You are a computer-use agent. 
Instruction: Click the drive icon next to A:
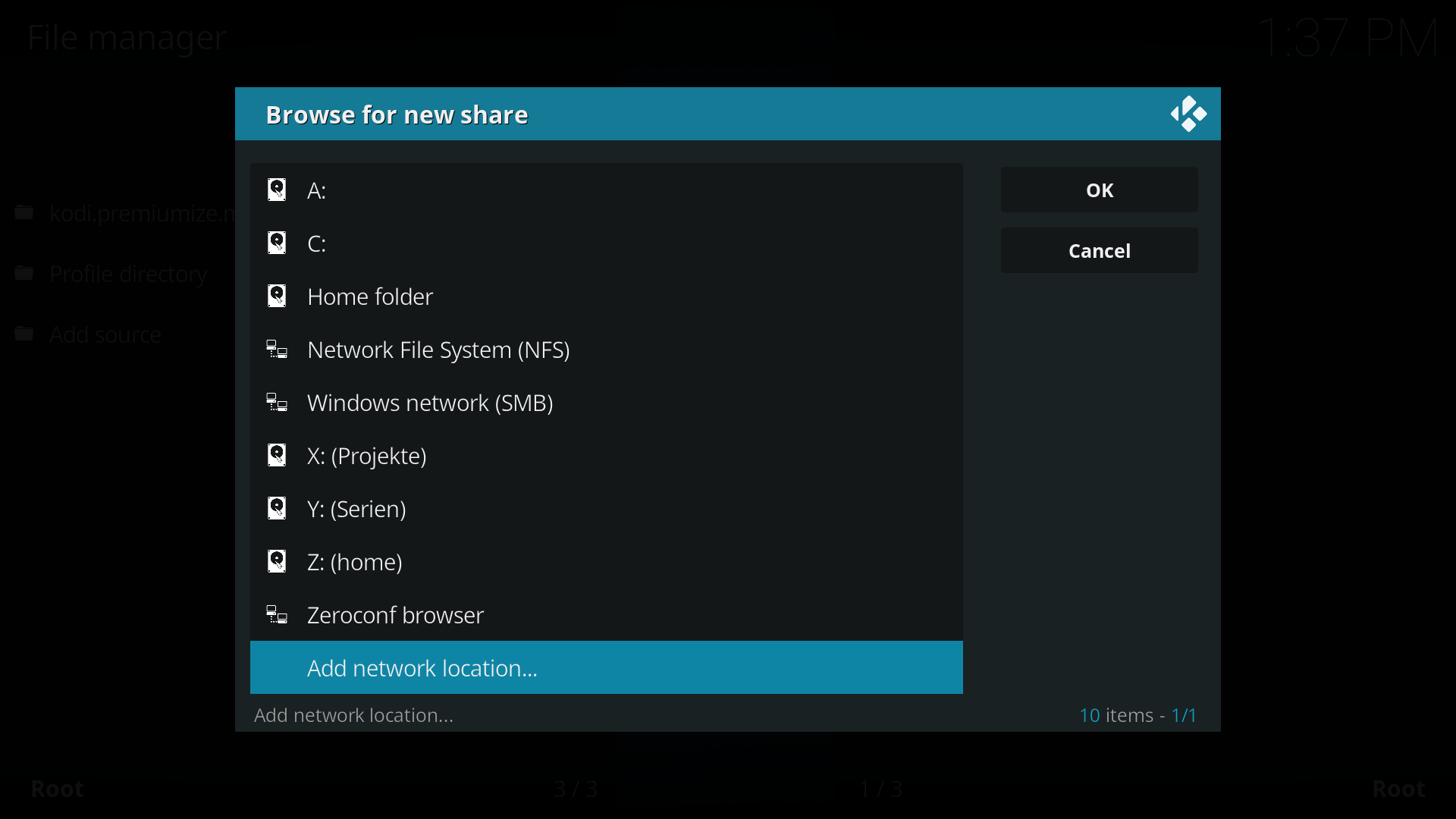coord(277,190)
